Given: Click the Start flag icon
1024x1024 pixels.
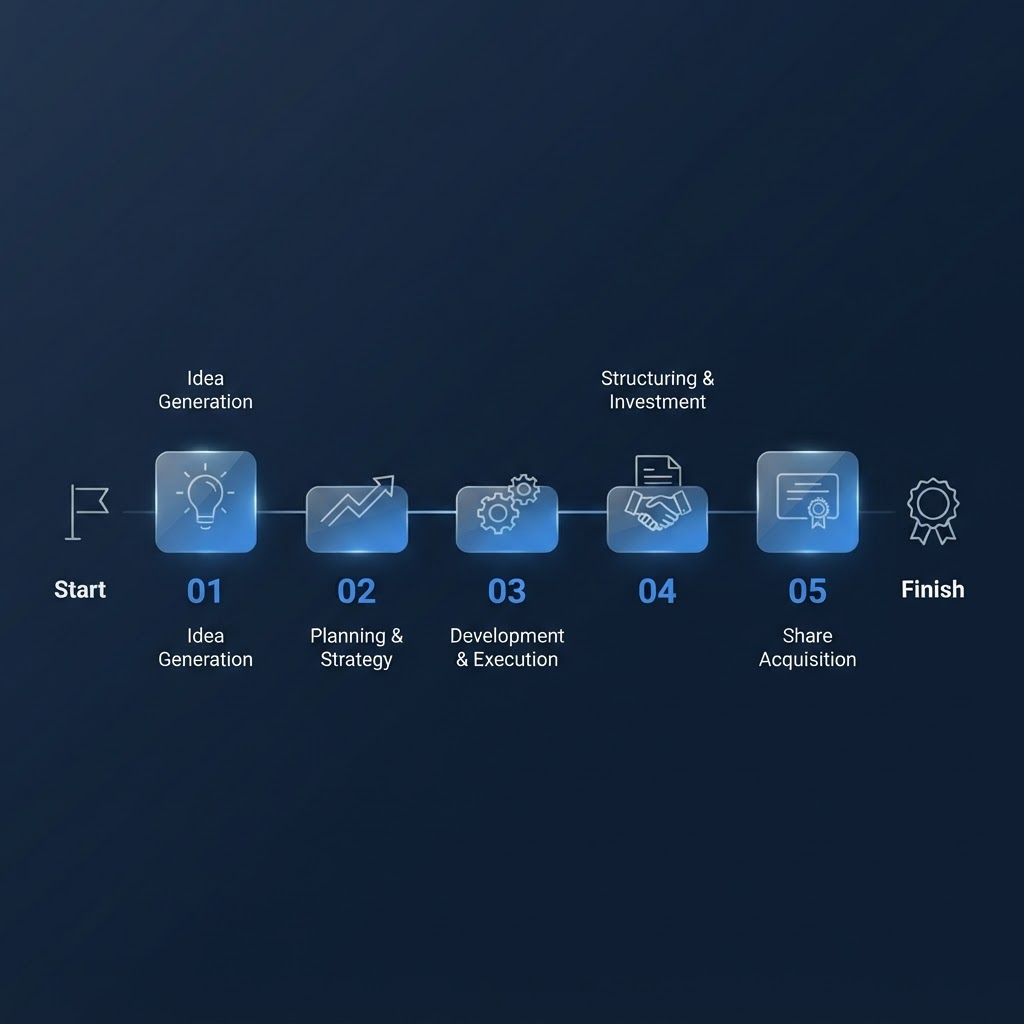Looking at the screenshot, I should pos(87,512).
